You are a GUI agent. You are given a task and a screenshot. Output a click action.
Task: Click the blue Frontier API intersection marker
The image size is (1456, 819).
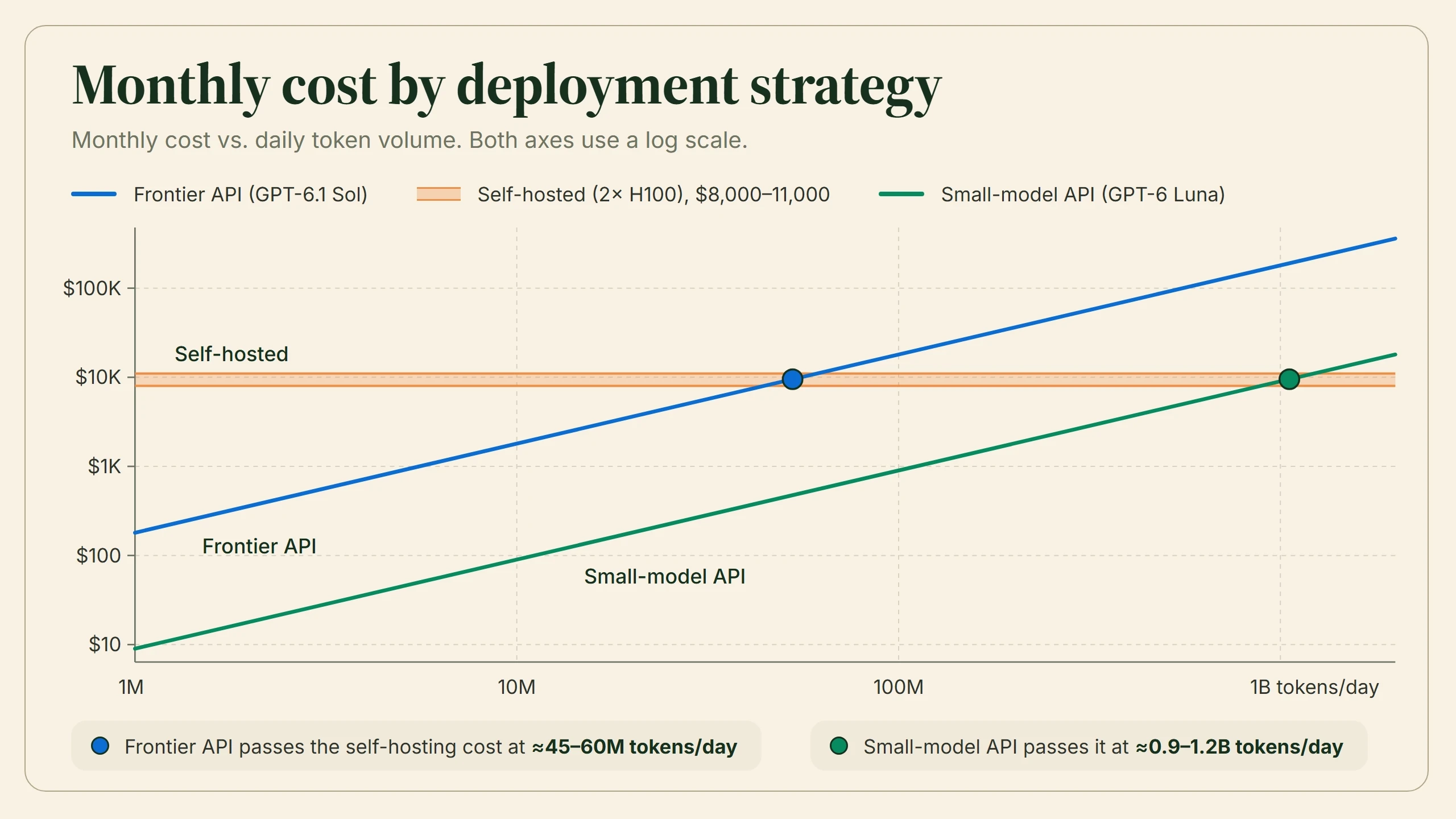click(792, 379)
